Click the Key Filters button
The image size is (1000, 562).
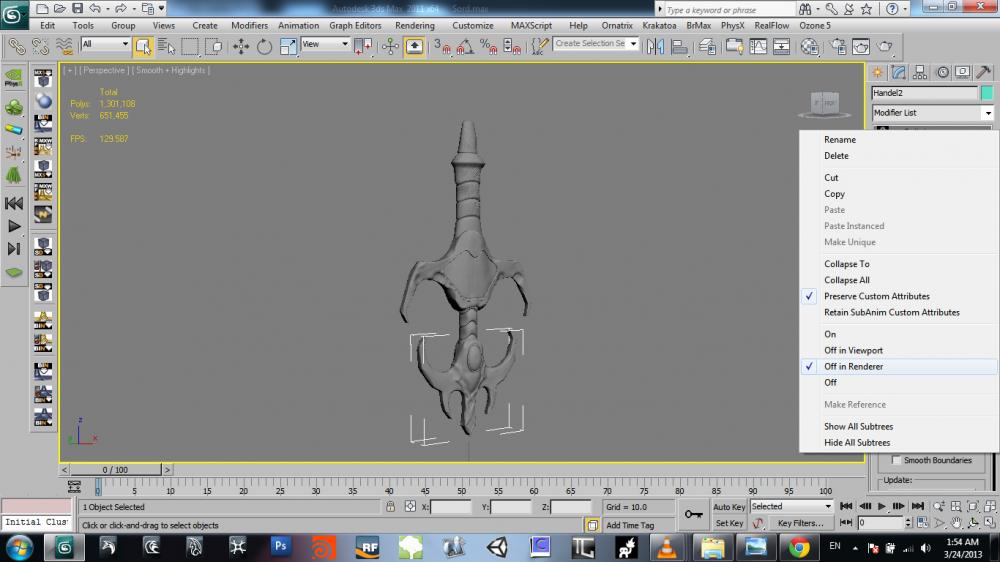[800, 523]
